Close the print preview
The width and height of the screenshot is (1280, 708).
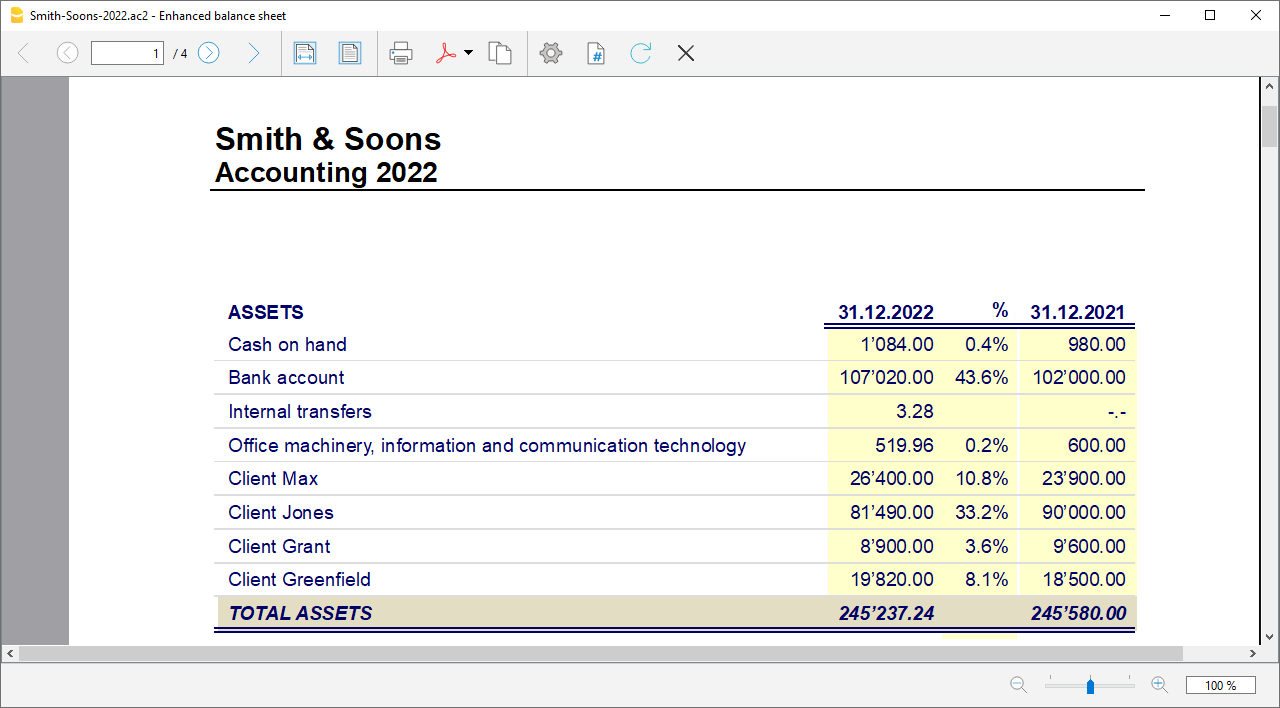pos(686,53)
